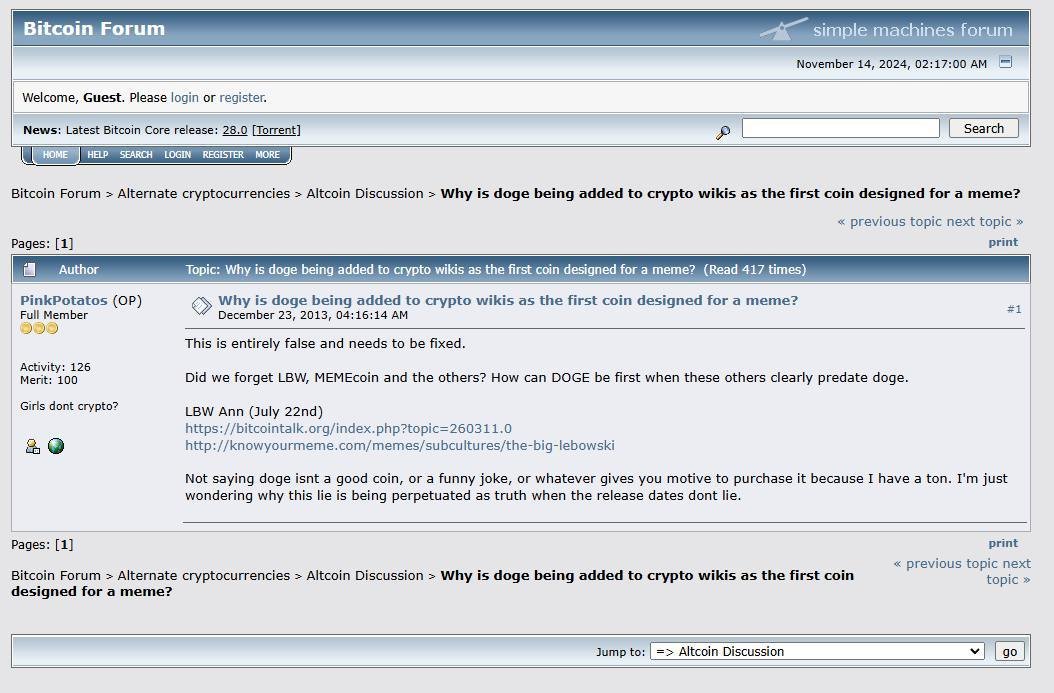Screen dimensions: 1054x693
Task: Open top breadcrumb Altcoin Discussion
Action: point(365,194)
